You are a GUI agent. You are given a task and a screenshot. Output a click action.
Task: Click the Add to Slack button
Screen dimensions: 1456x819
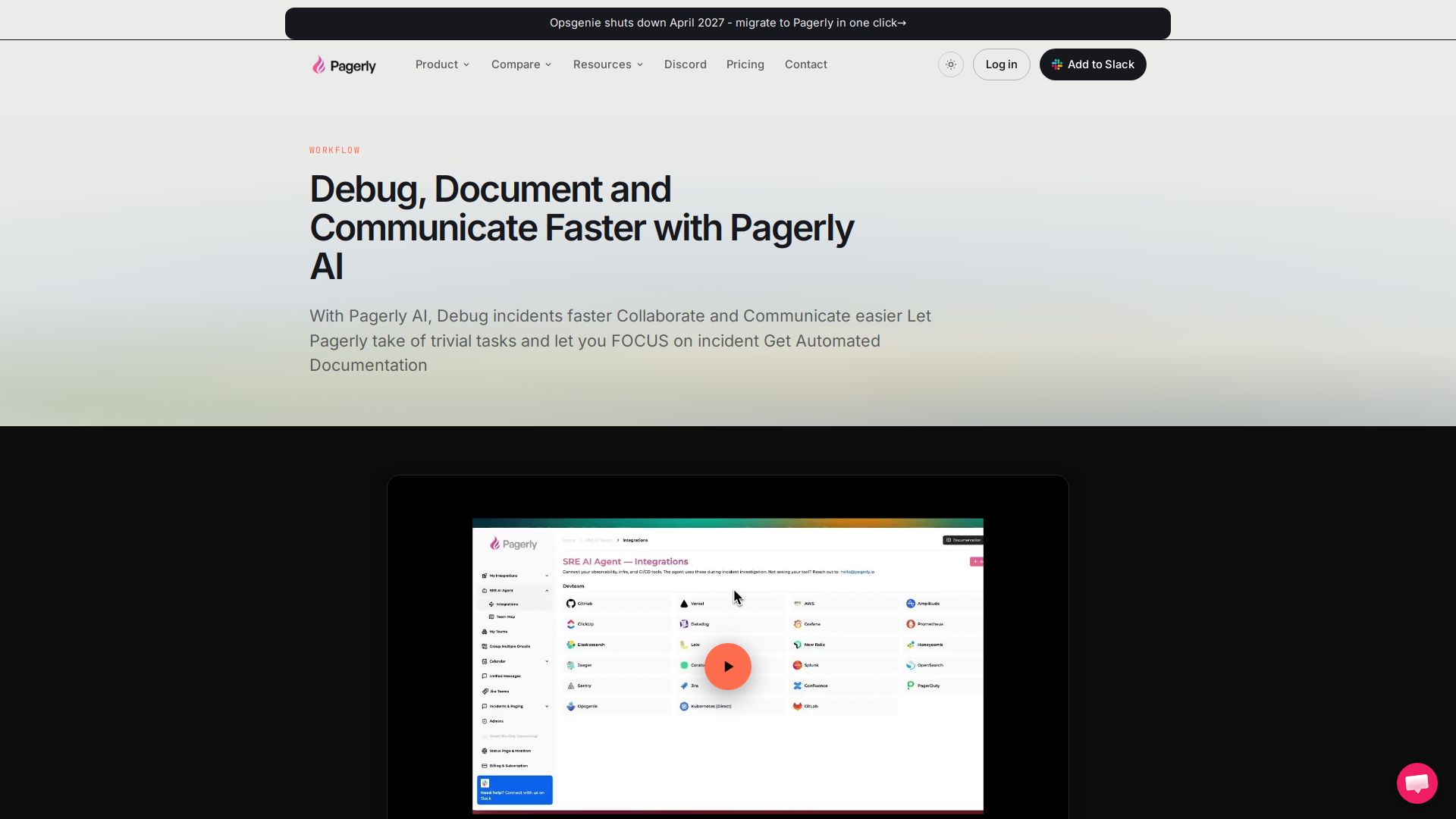click(1092, 64)
